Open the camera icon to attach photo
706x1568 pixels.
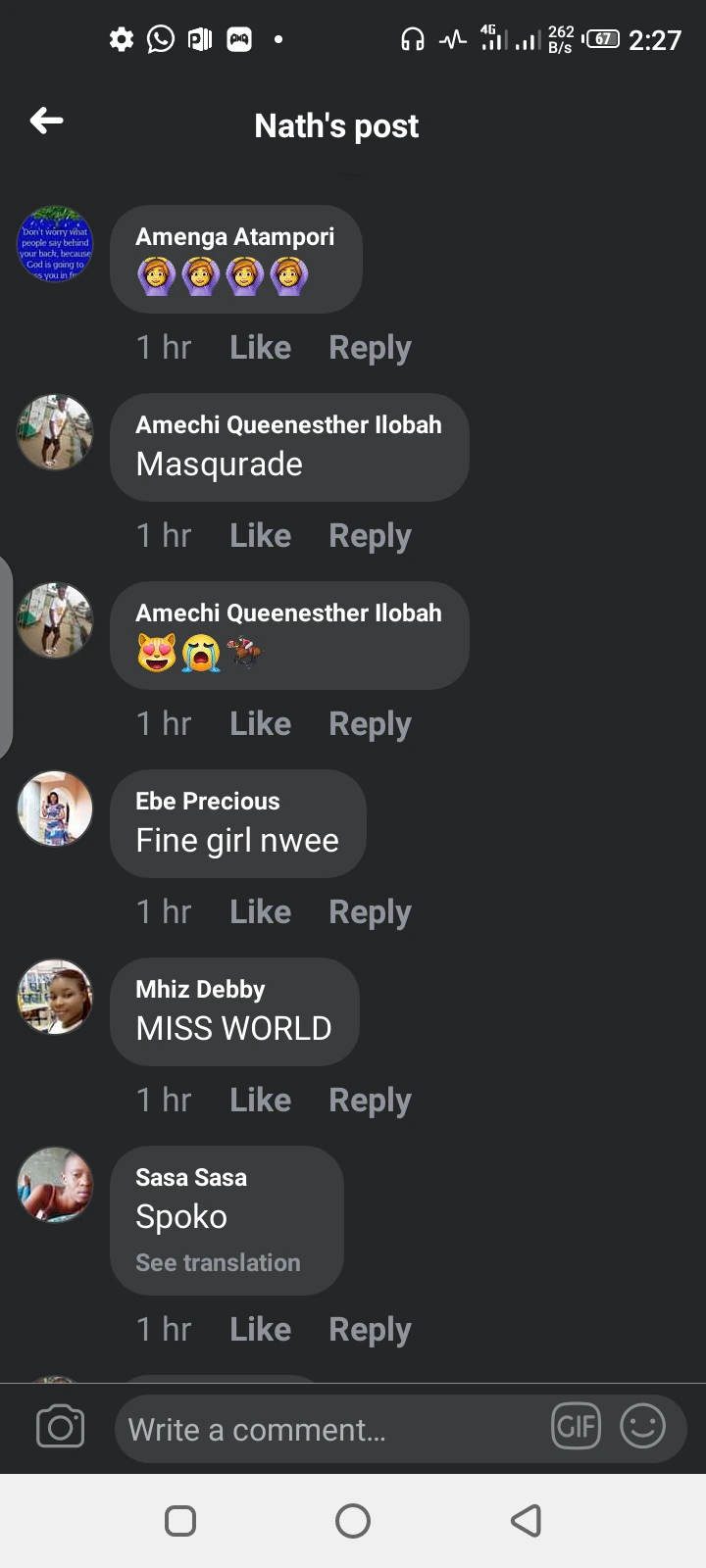60,1427
